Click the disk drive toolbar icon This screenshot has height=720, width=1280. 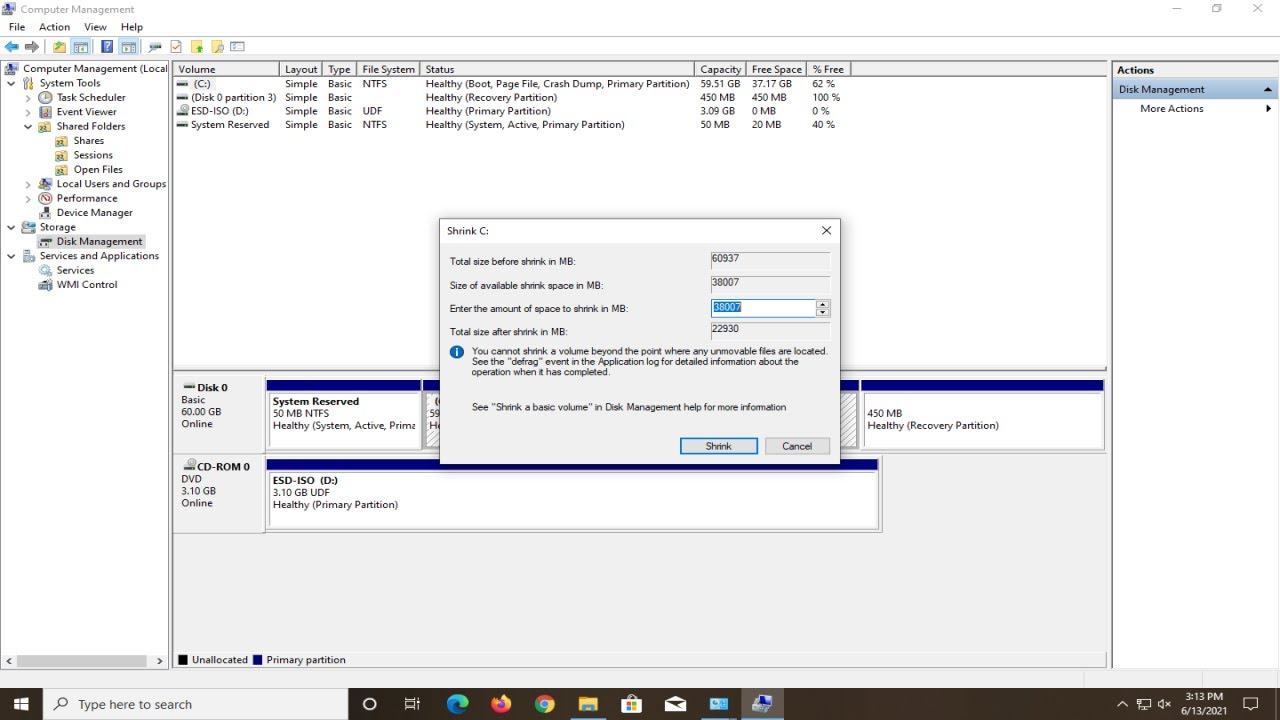[155, 47]
